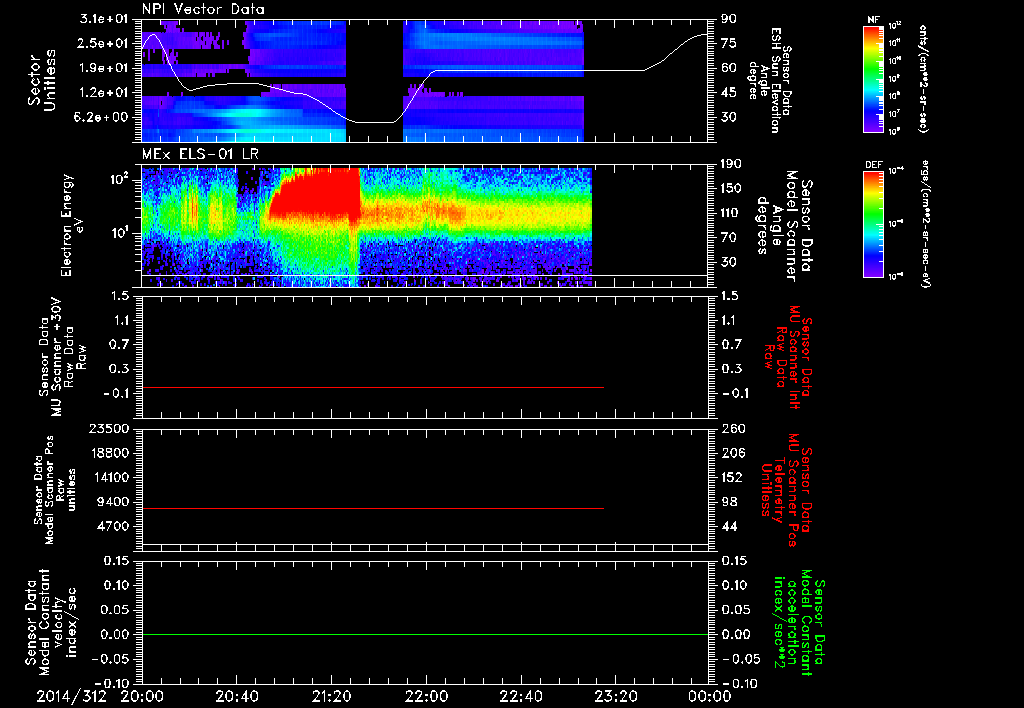
Task: Click the 20:40 time tick label
Action: tap(237, 696)
